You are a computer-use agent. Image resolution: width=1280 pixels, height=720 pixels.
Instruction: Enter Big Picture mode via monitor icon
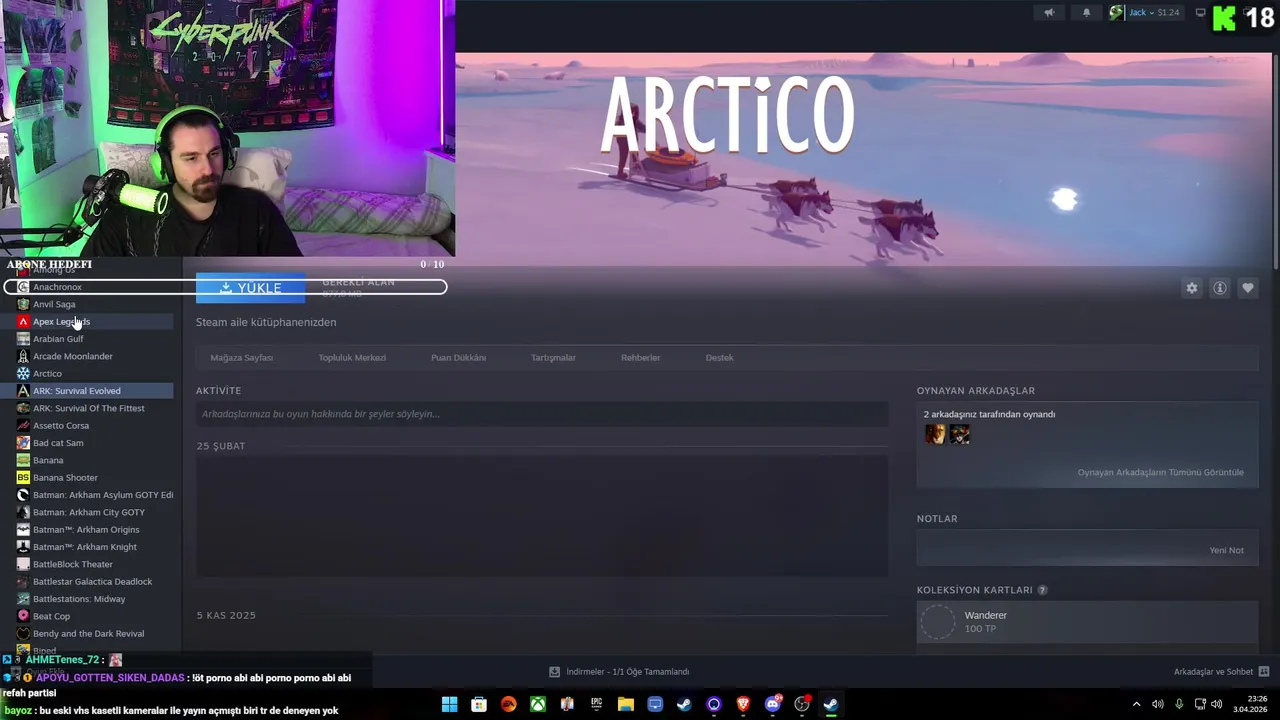pyautogui.click(x=1201, y=13)
